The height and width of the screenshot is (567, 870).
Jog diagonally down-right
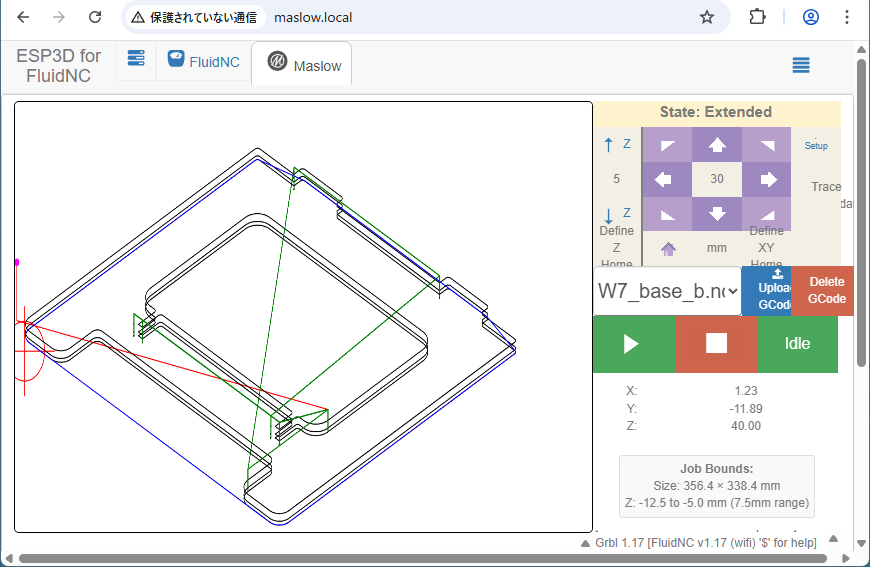tap(766, 214)
